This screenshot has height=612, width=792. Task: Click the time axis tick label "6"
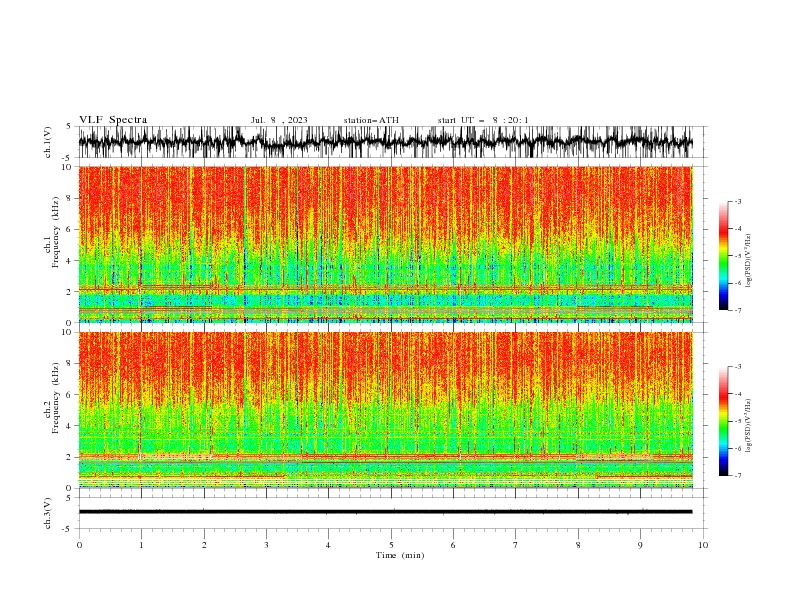click(x=453, y=545)
